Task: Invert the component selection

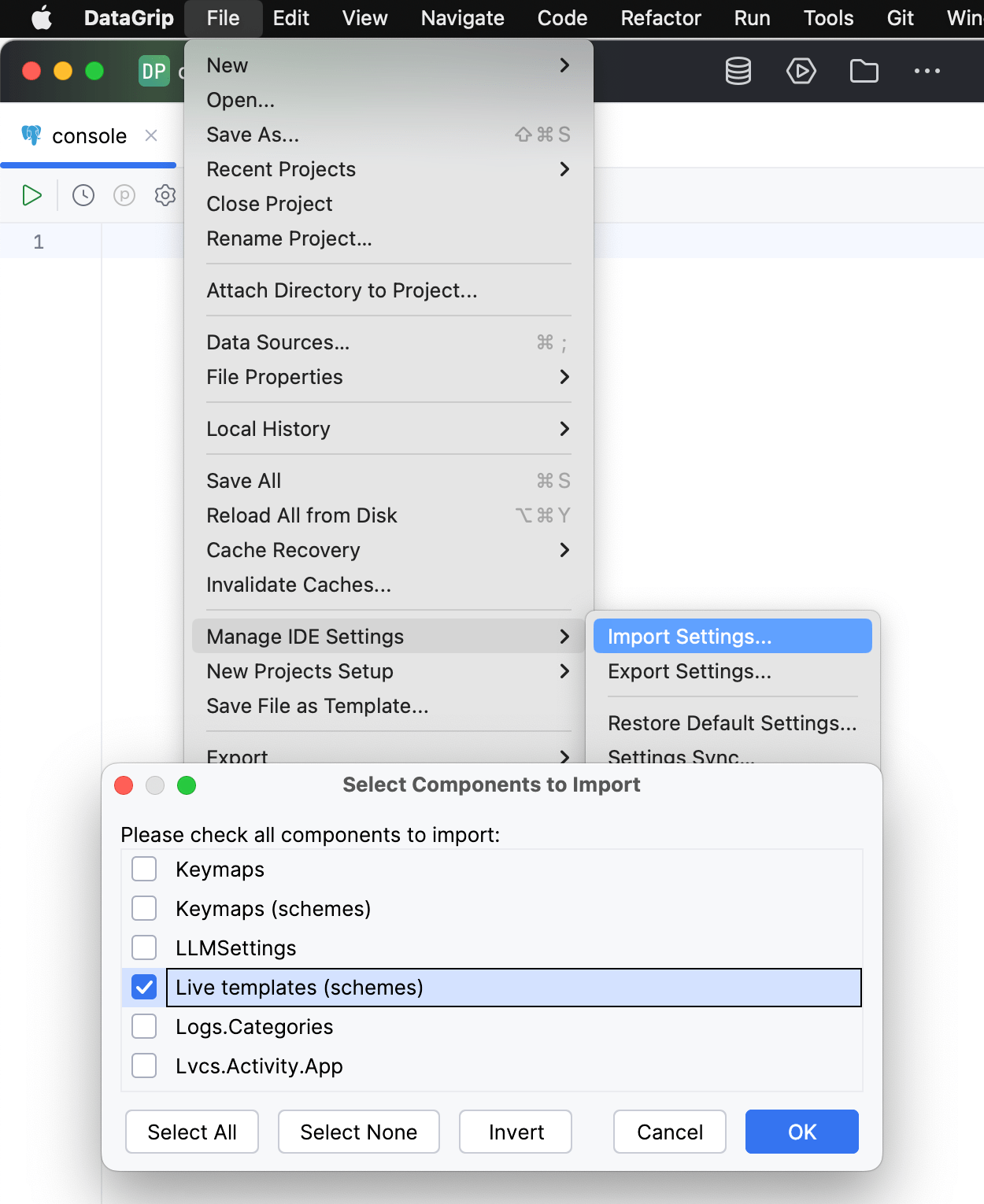Action: [x=515, y=1132]
